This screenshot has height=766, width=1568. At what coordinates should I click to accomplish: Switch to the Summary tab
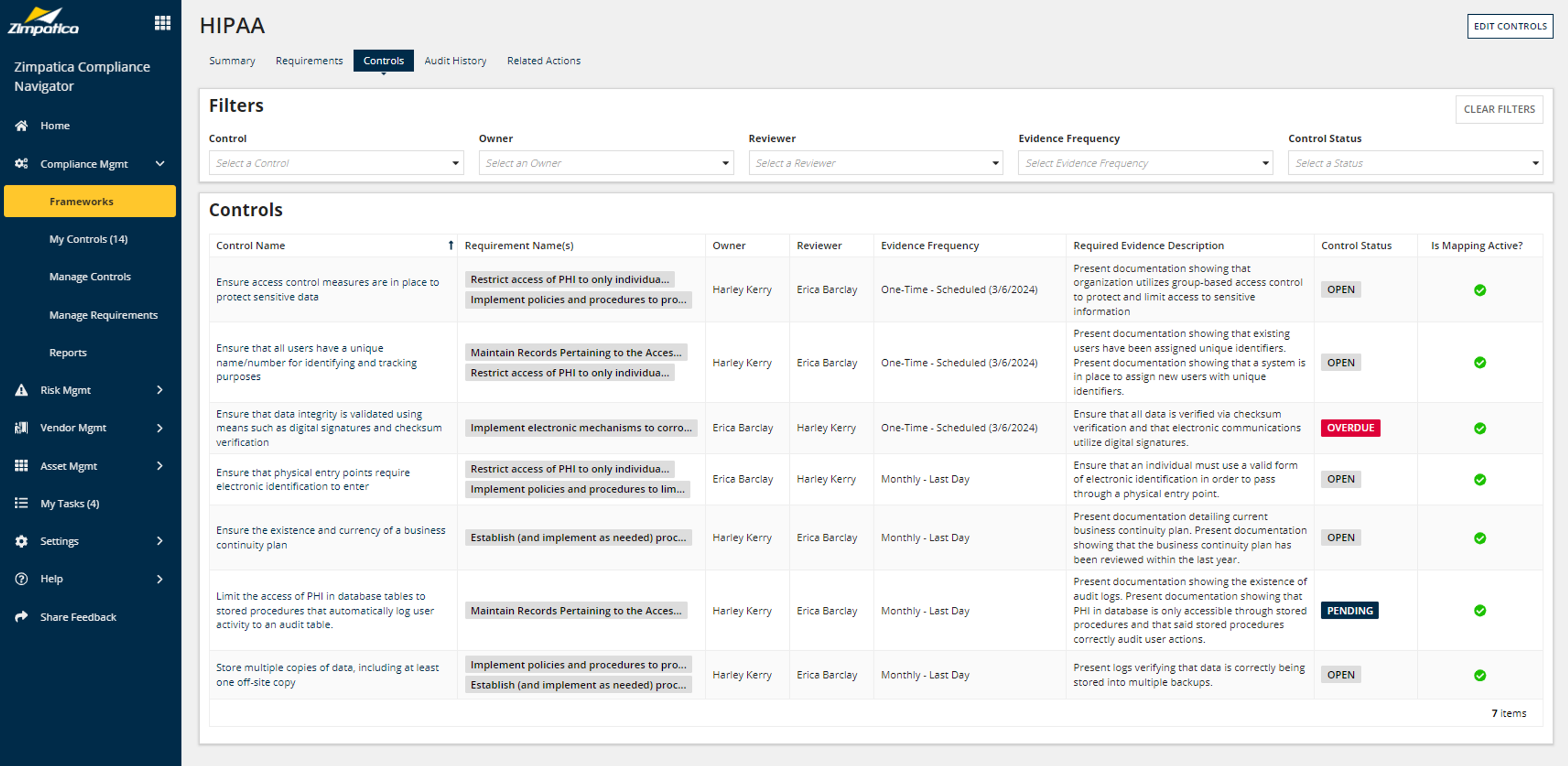tap(232, 60)
